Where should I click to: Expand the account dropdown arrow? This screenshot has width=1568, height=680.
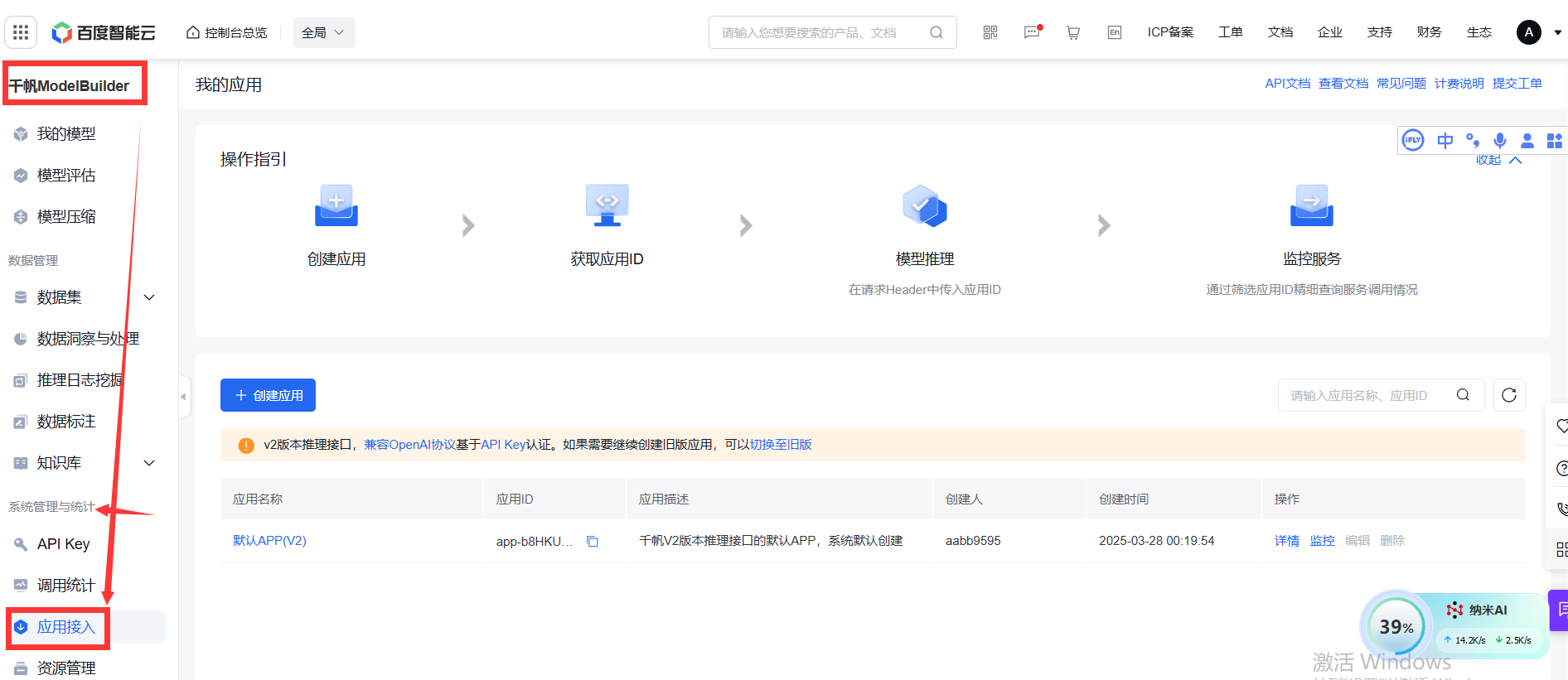pos(1557,33)
